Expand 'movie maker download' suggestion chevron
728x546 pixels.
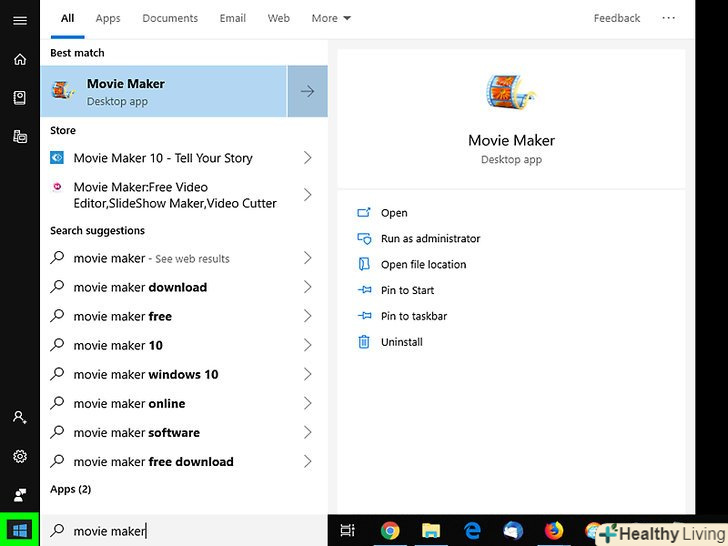[307, 287]
